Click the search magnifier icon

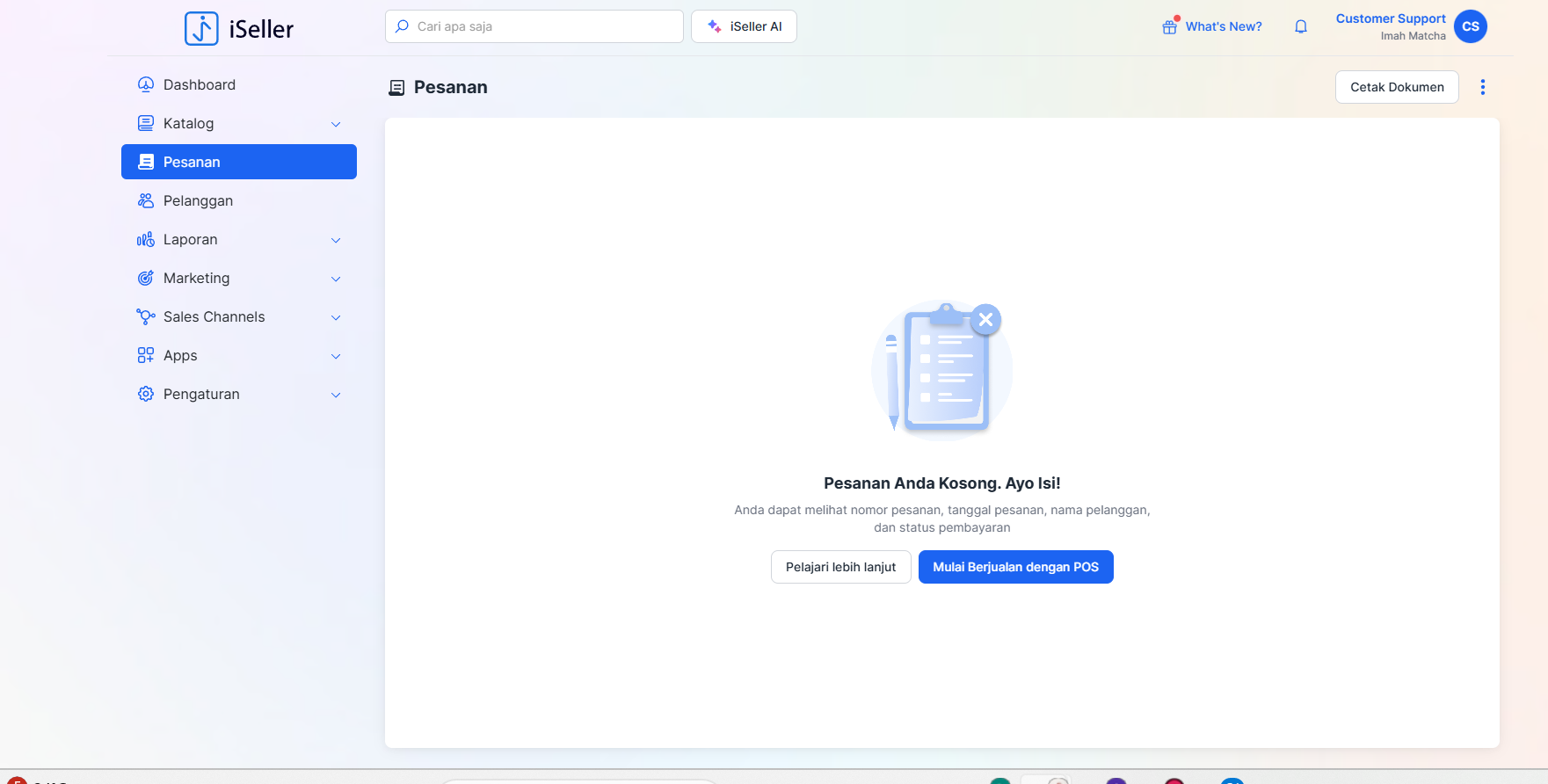tap(402, 26)
